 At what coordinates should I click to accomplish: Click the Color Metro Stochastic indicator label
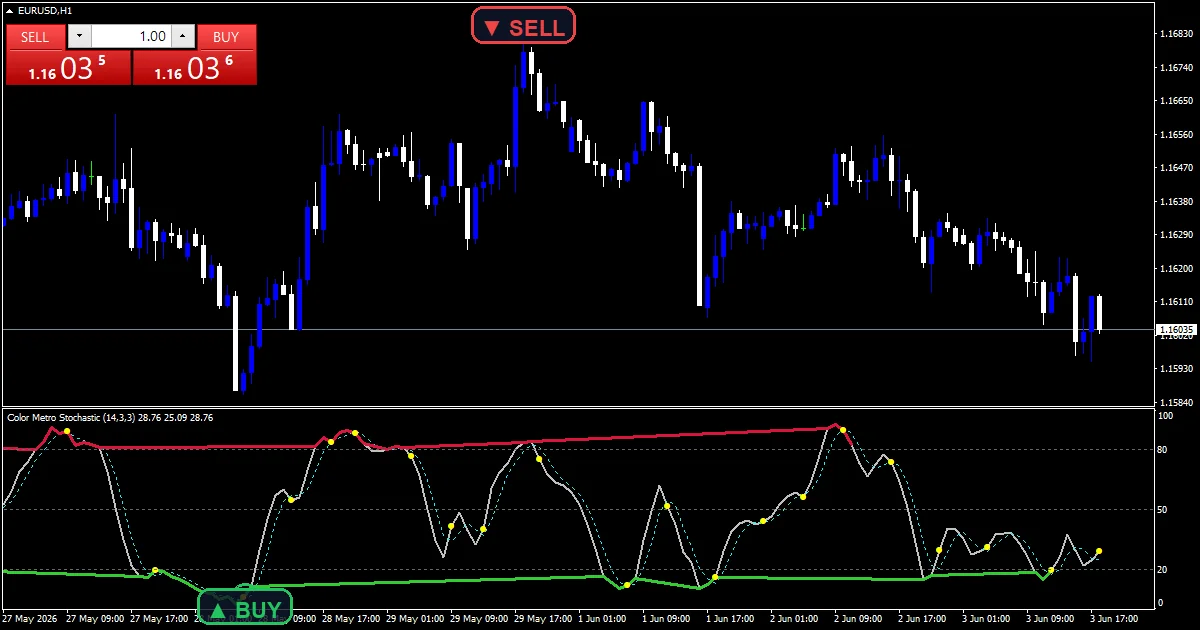coord(109,416)
